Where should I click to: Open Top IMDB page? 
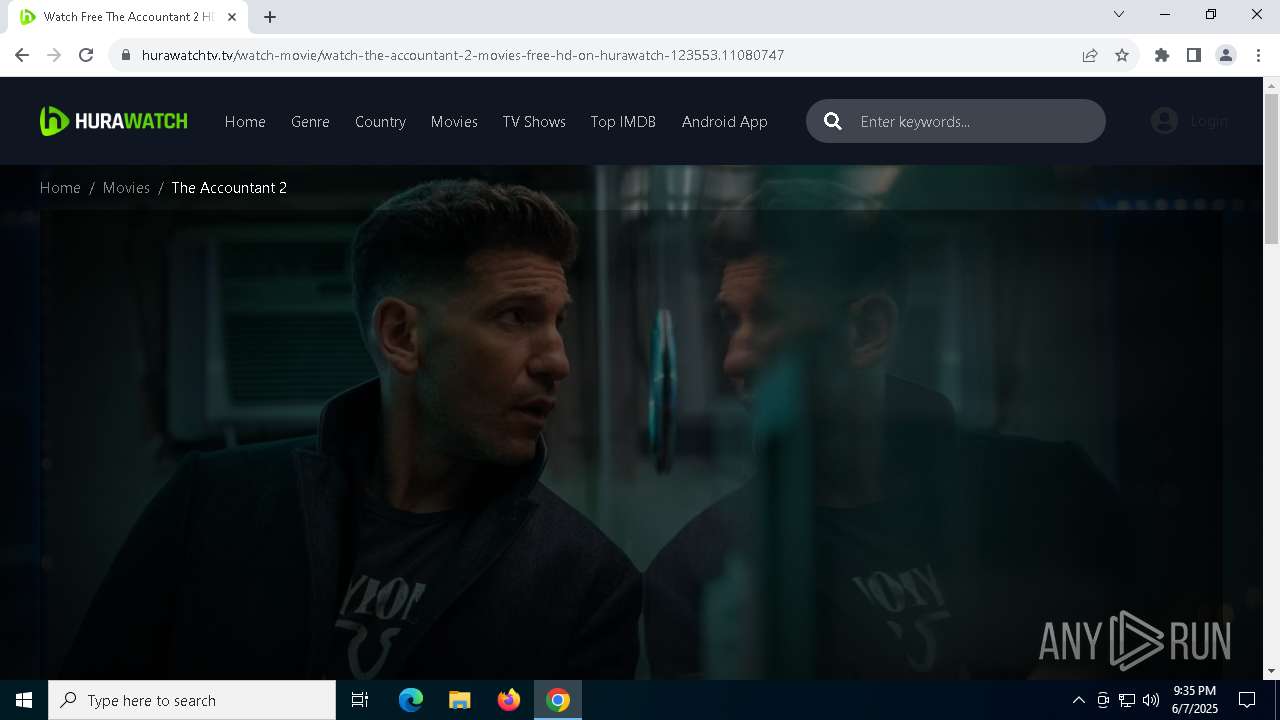(x=623, y=121)
